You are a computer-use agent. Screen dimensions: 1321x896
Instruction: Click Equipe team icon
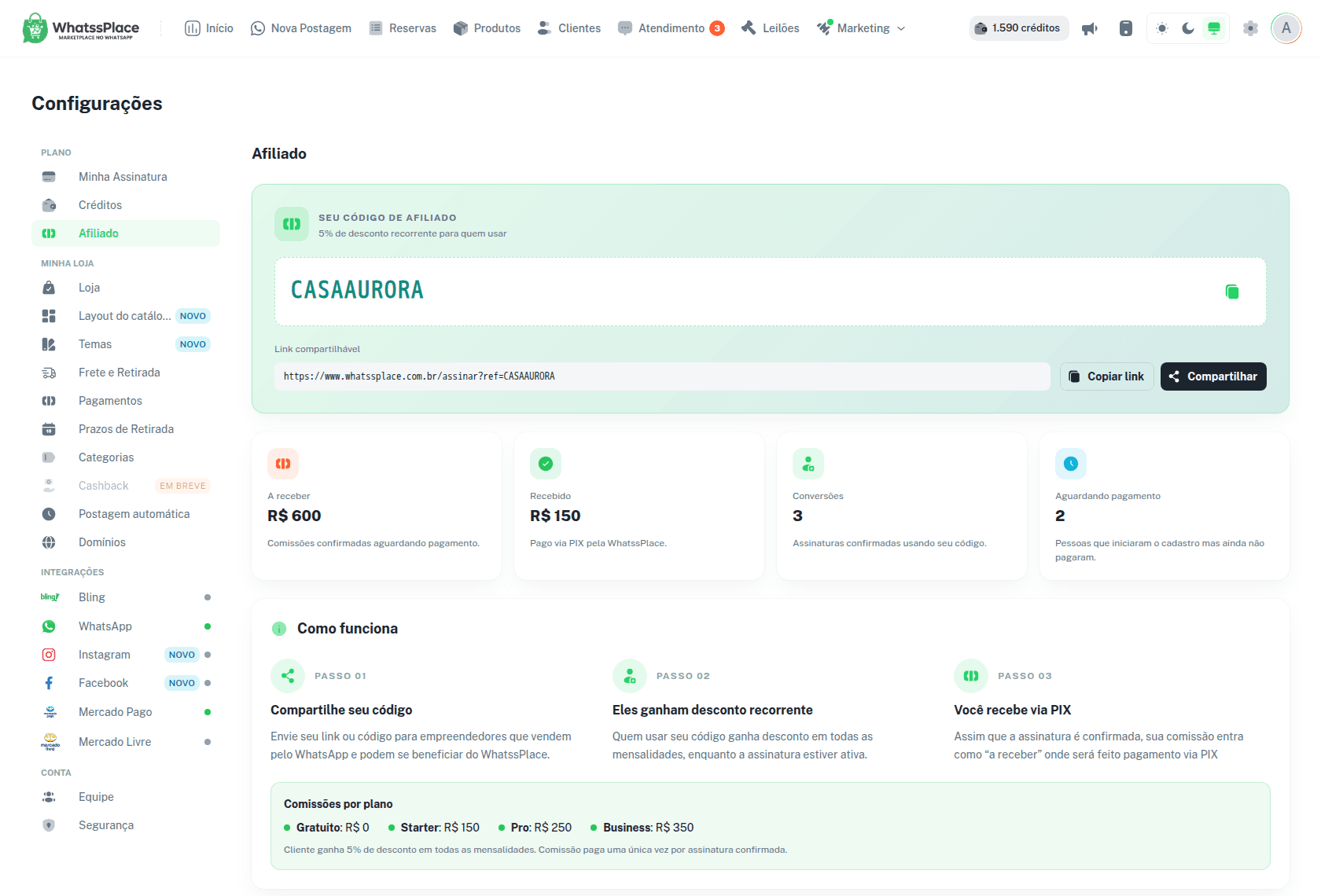tap(49, 797)
